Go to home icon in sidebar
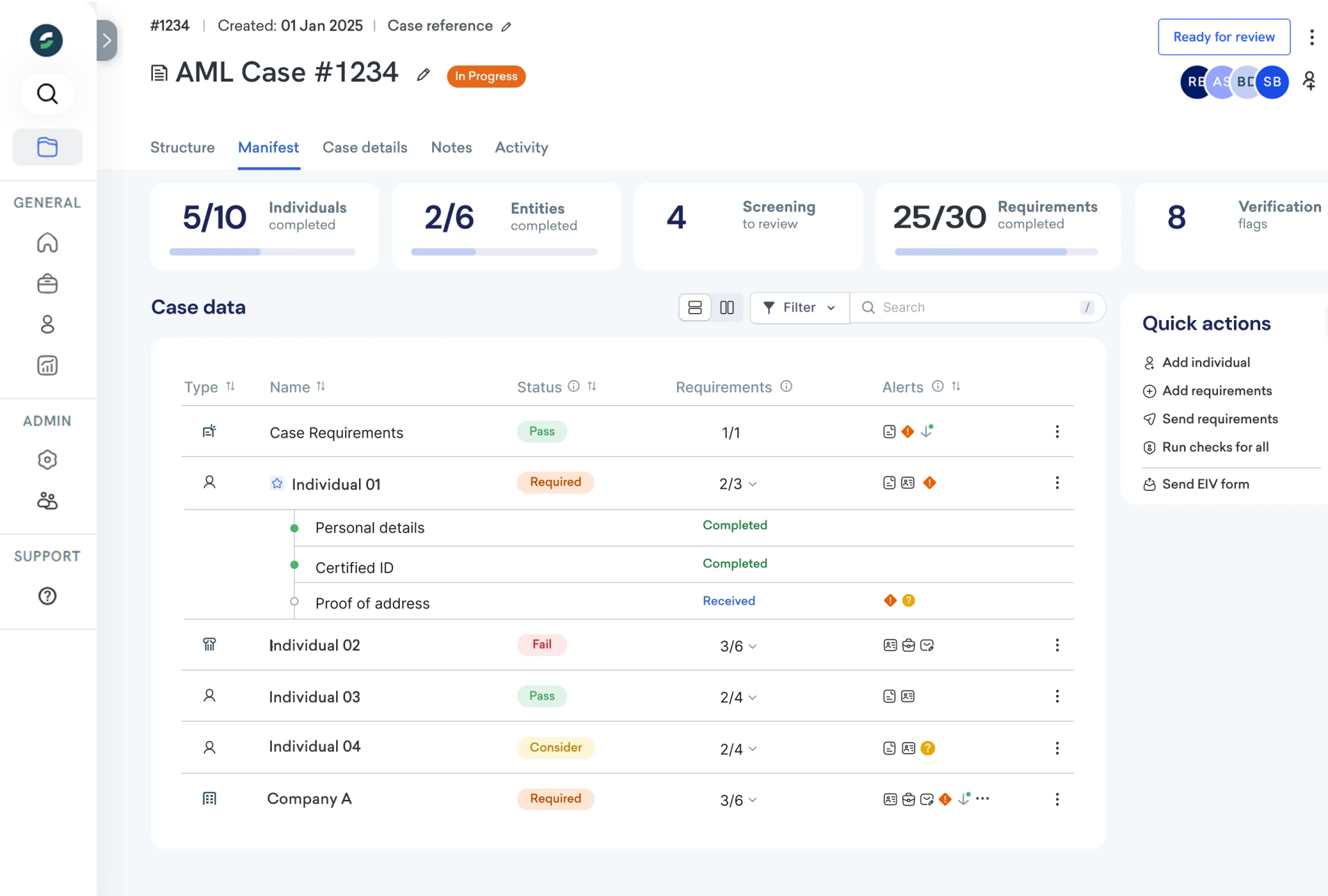The image size is (1328, 896). point(47,243)
